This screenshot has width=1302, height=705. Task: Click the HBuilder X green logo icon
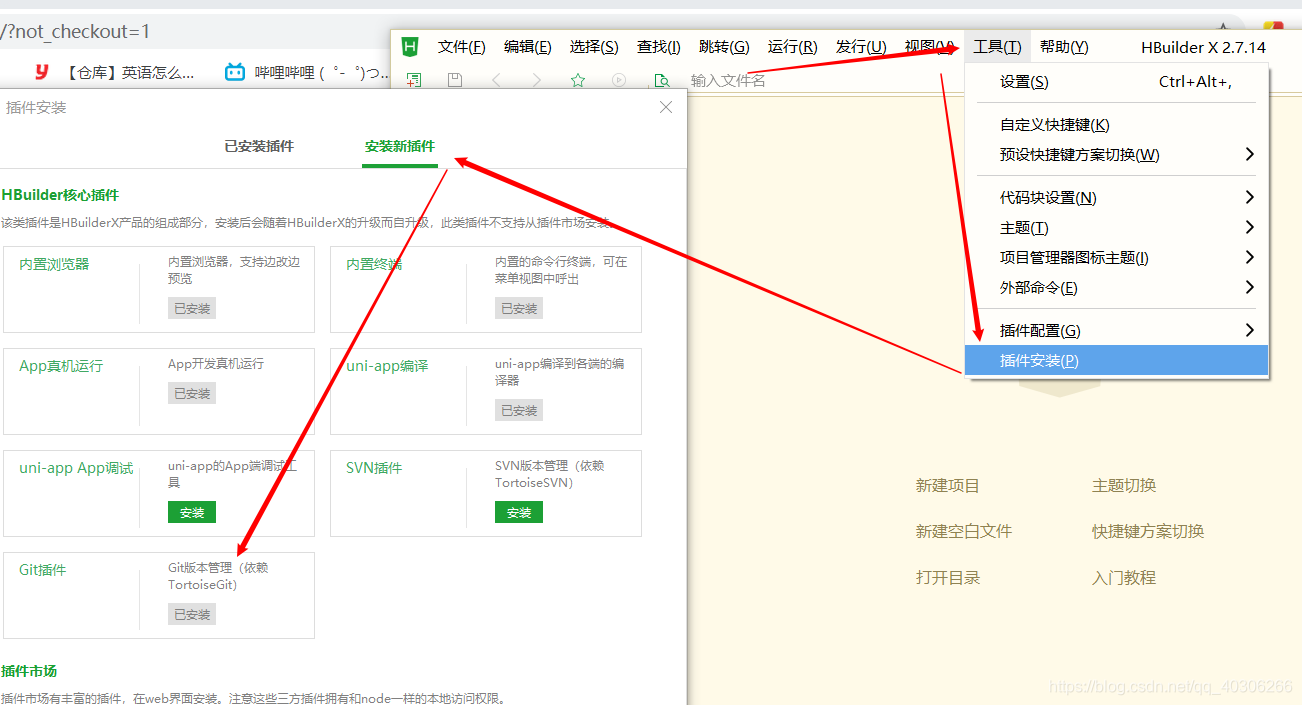(x=409, y=47)
